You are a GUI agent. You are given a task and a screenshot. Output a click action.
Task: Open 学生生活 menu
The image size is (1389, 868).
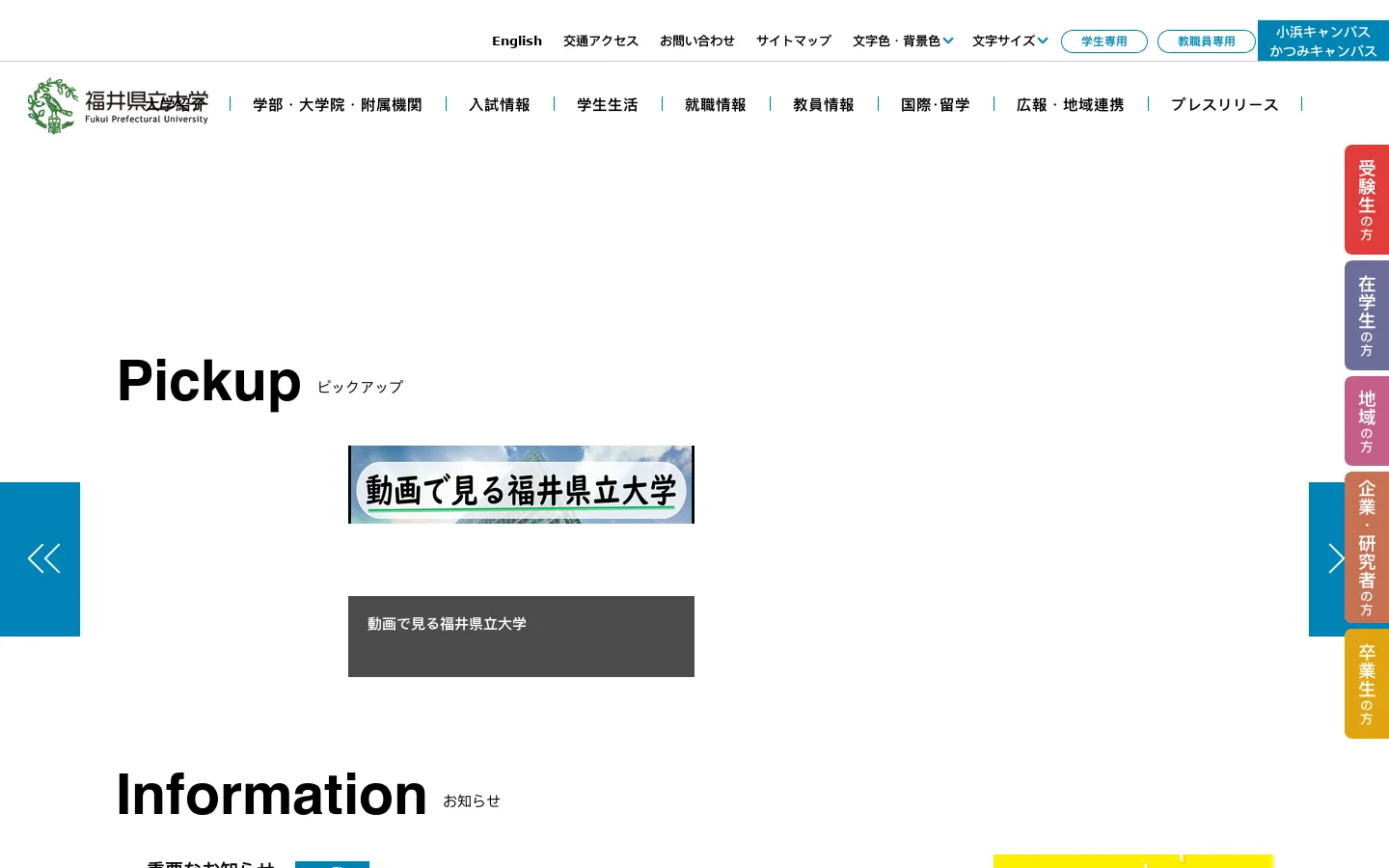point(608,104)
